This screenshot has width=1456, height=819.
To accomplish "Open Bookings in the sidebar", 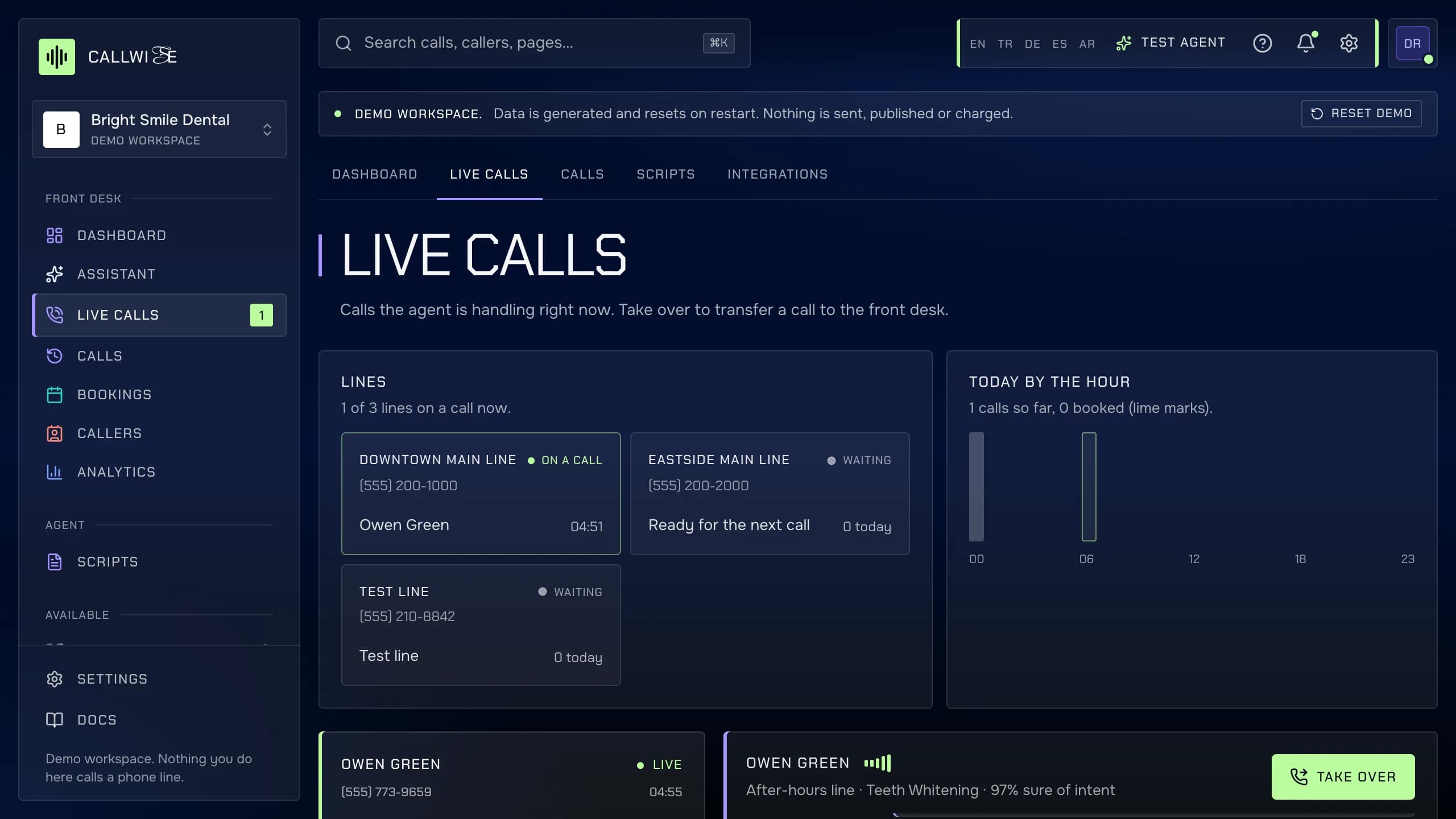I will pyautogui.click(x=159, y=395).
